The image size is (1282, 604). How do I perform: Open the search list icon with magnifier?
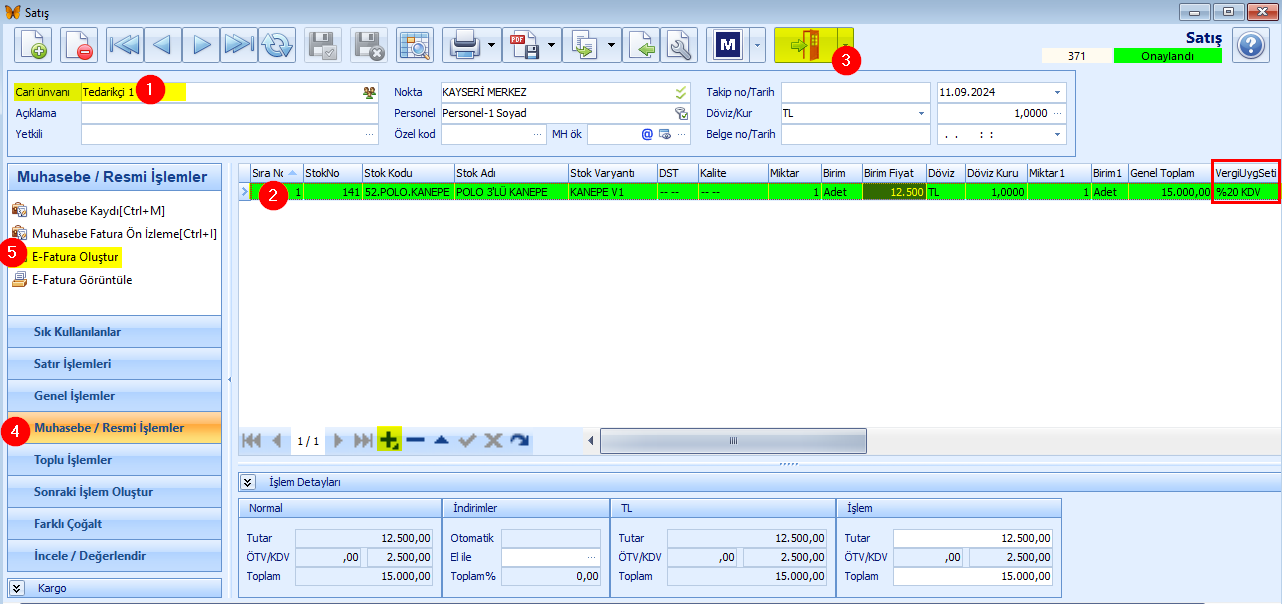tap(415, 45)
